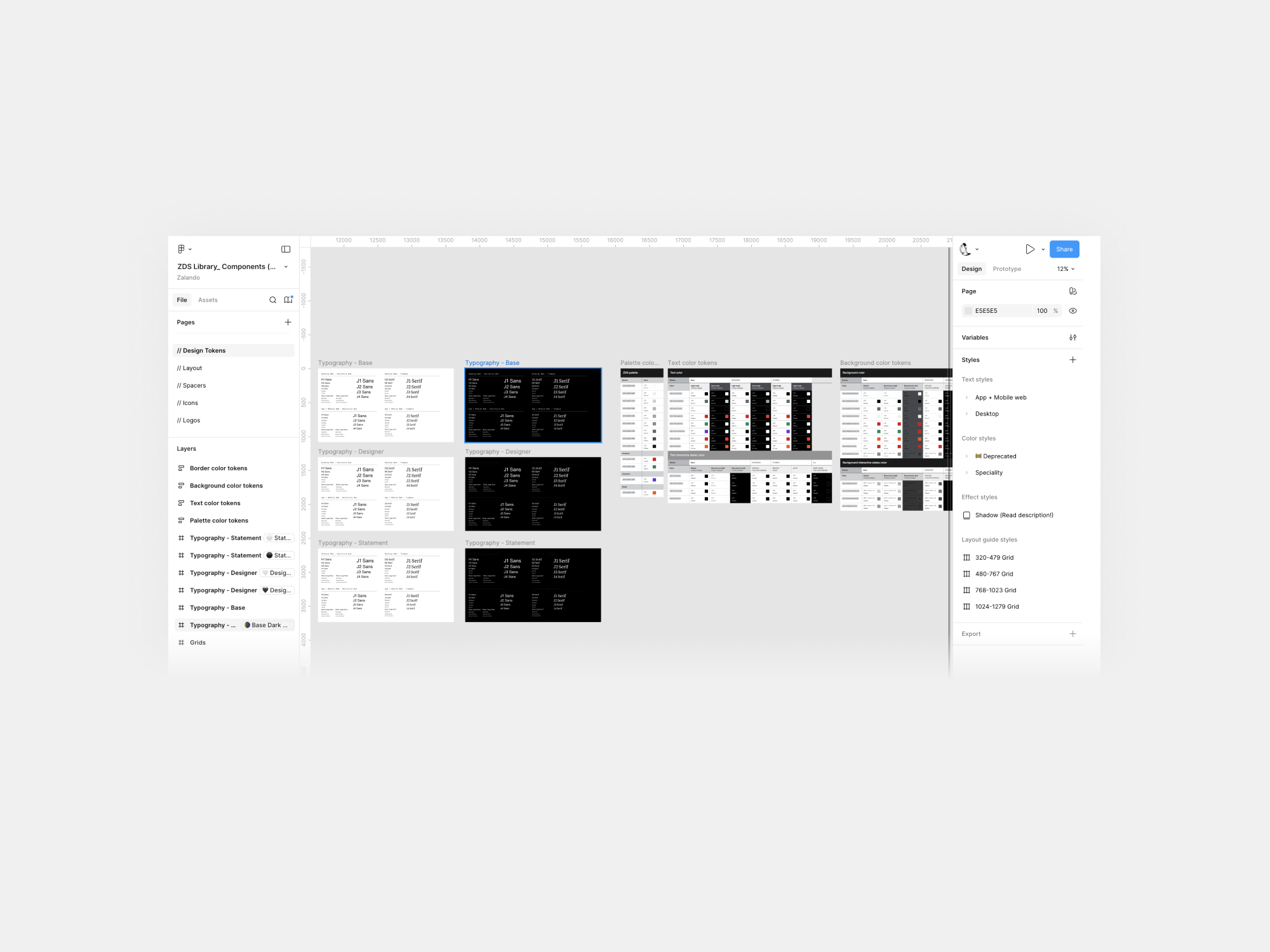
Task: Open the Figma main menu icon
Action: click(182, 249)
